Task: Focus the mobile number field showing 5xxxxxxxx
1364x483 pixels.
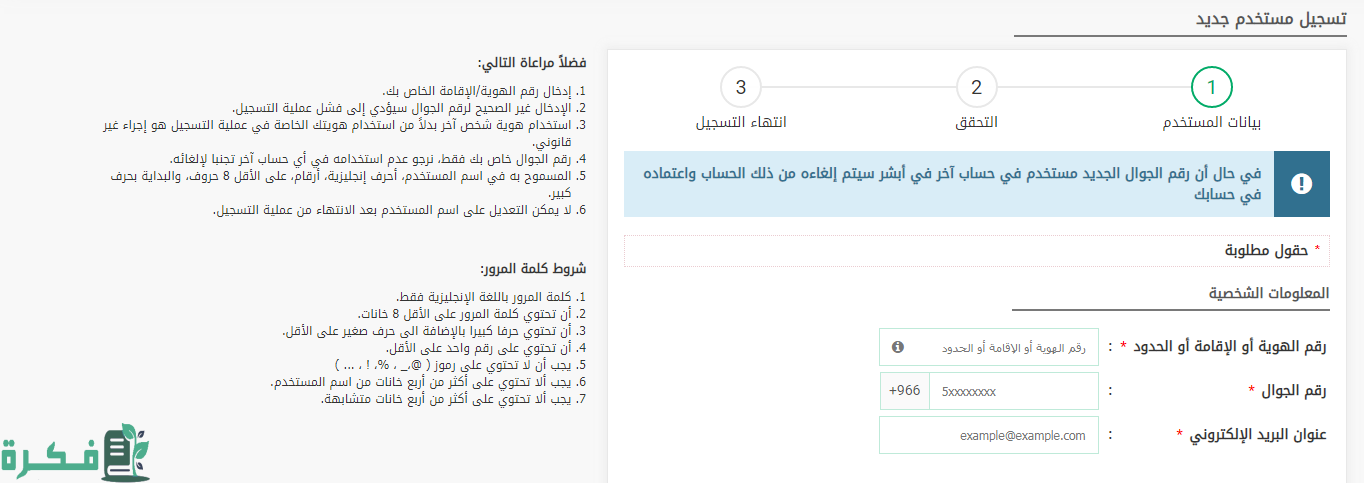Action: click(x=1012, y=391)
